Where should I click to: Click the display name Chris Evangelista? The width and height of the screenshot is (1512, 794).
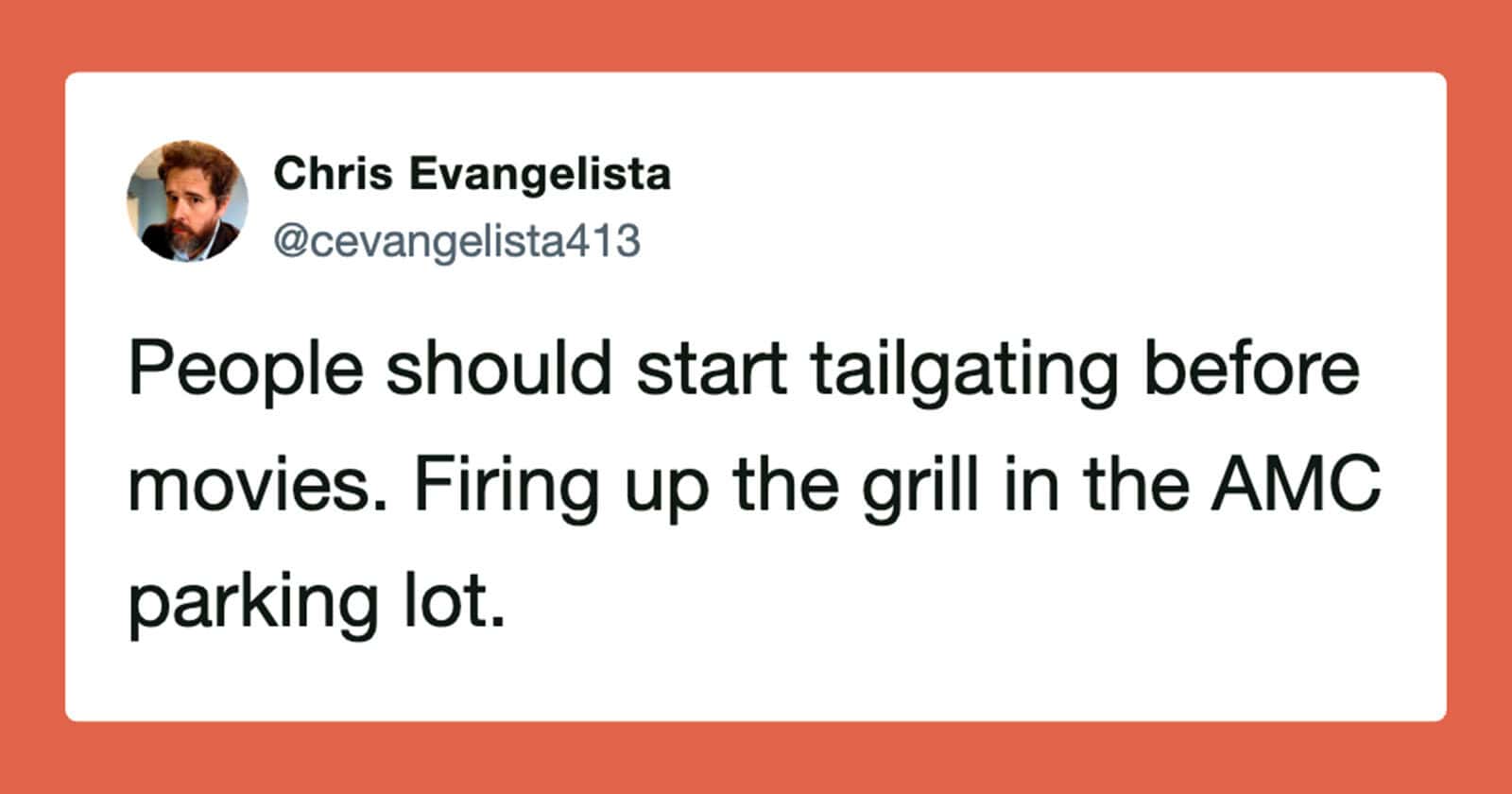pos(472,176)
